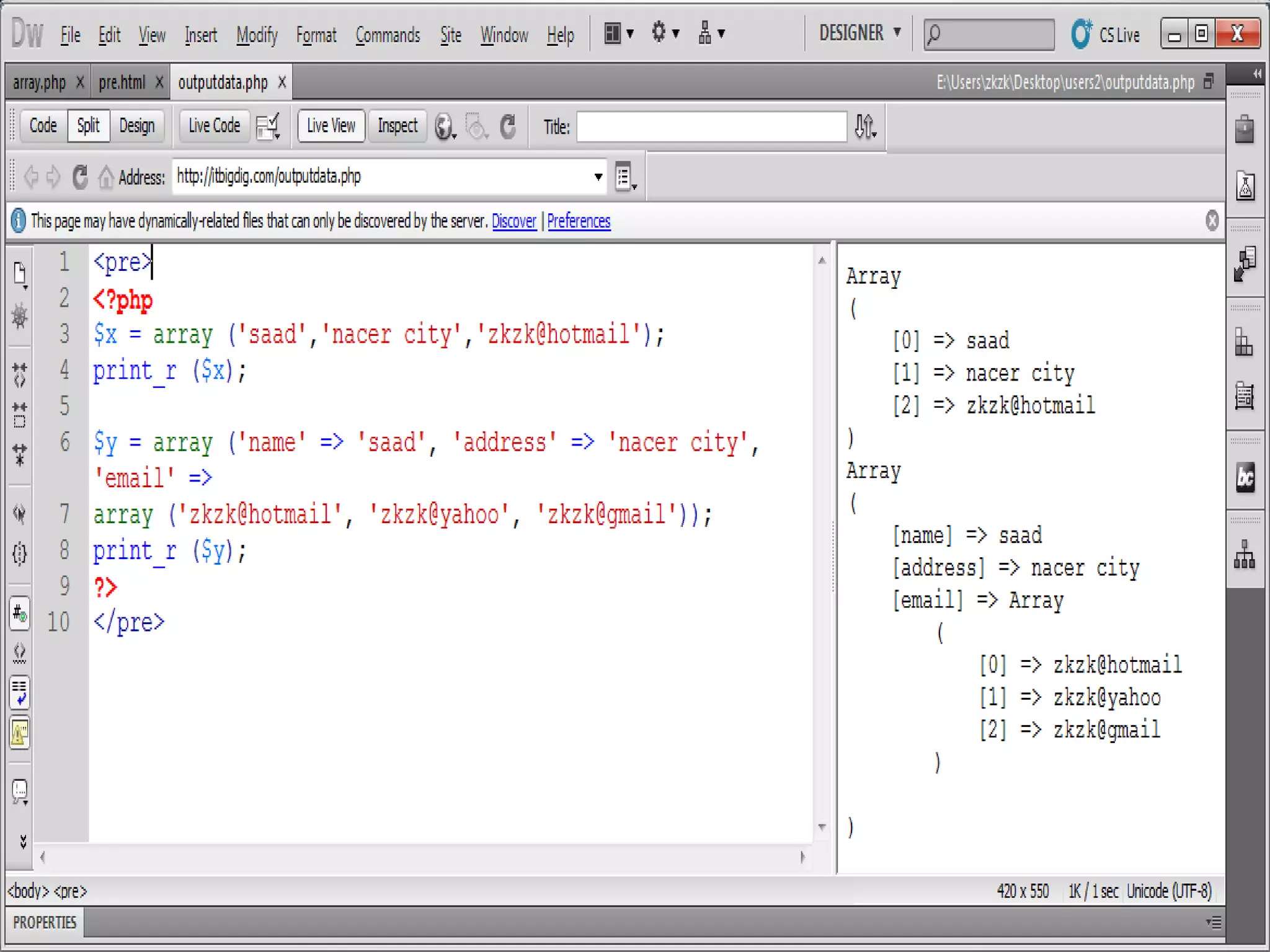This screenshot has height=952, width=1270.
Task: Click the browser reload icon beside Address
Action: click(x=79, y=177)
